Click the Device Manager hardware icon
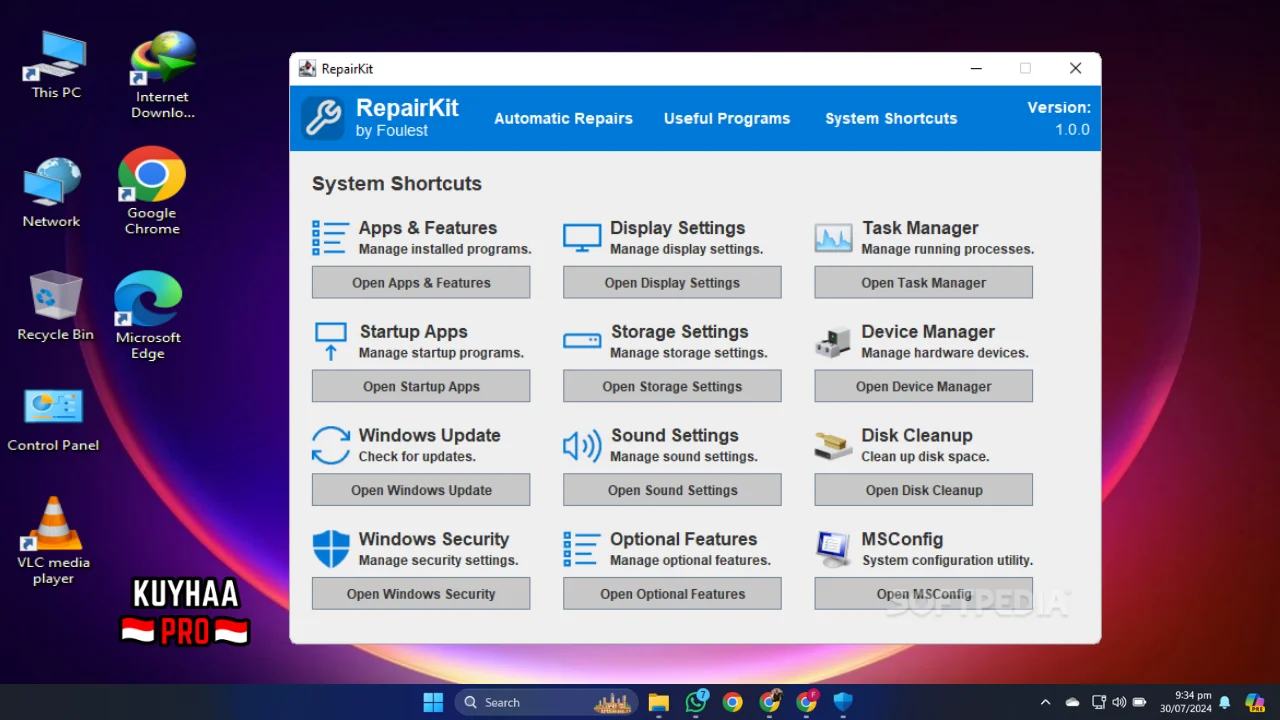 click(x=833, y=342)
